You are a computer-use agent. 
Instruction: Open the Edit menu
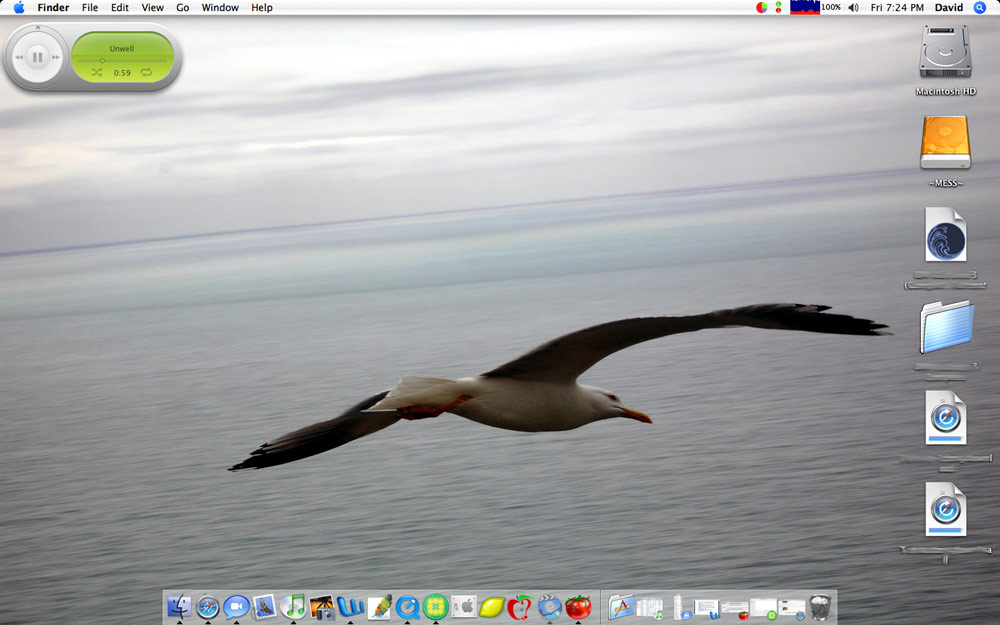pos(120,8)
